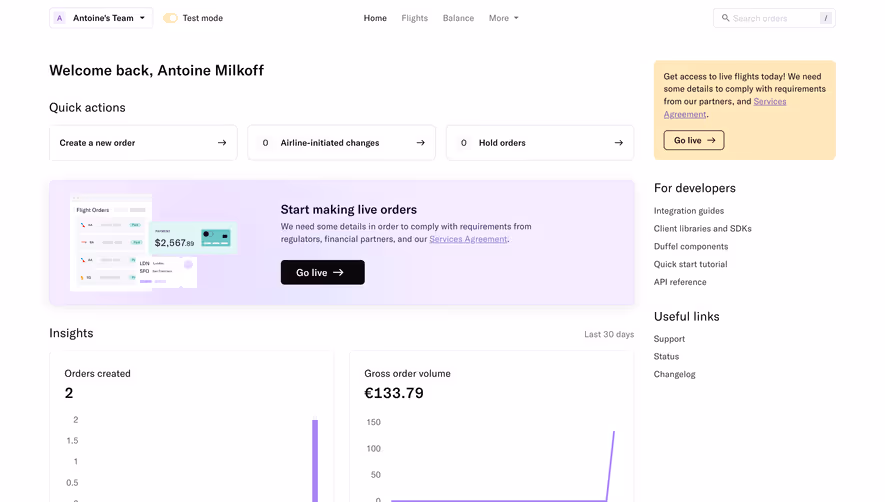Viewport: 885px width, 502px height.
Task: Click the 'Orders created' card title
Action: pos(97,373)
